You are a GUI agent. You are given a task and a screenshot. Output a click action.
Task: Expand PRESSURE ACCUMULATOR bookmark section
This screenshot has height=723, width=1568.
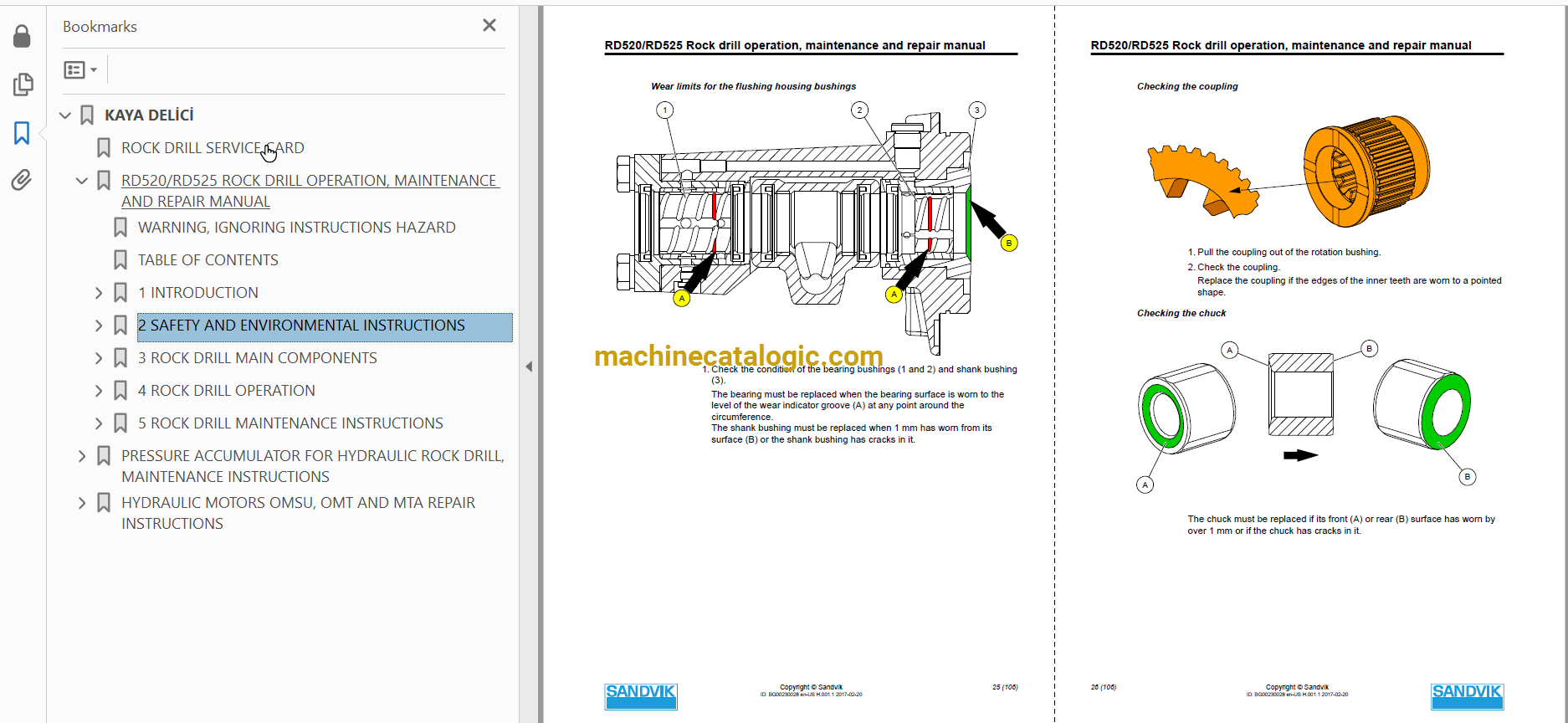click(x=82, y=456)
